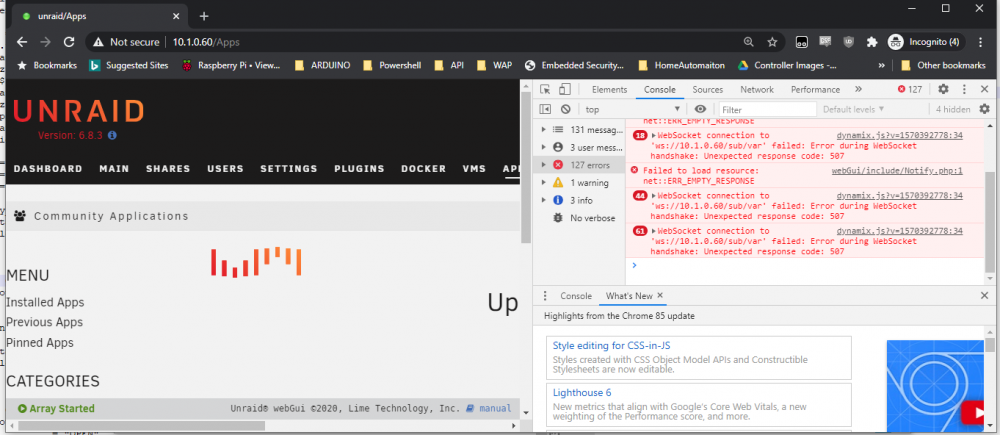Click the 127 error count badge
The image size is (1000, 435).
pyautogui.click(x=909, y=89)
